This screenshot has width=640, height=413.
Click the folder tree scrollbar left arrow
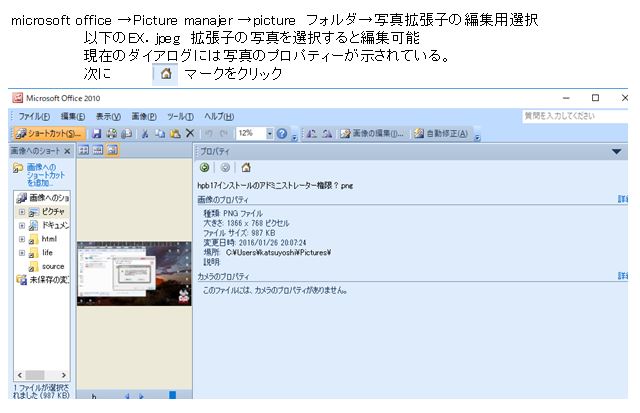20,375
